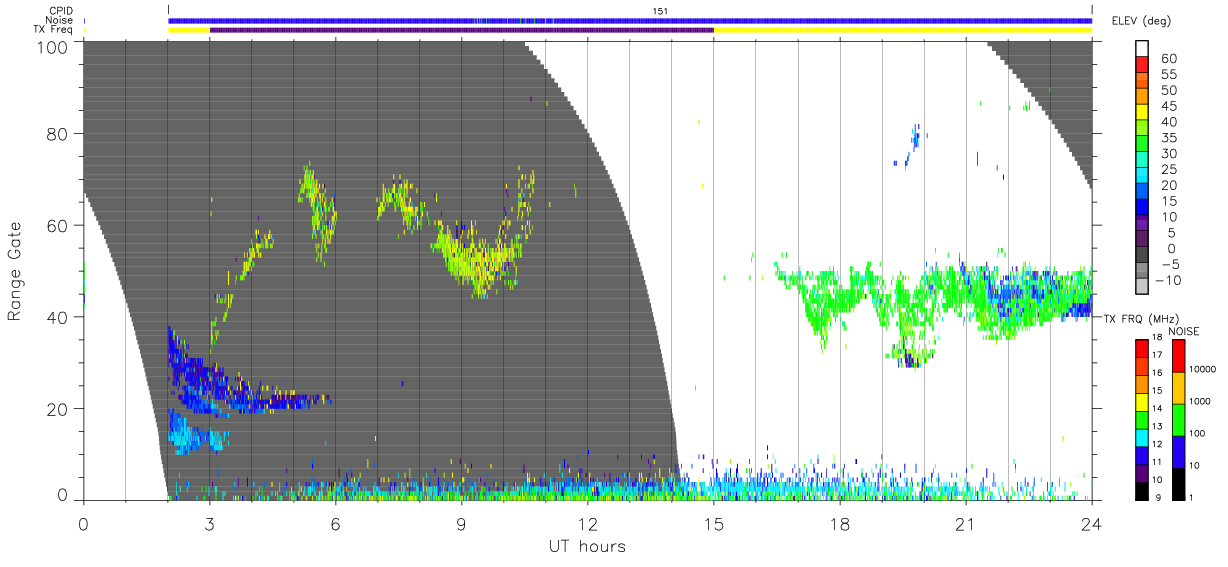Click the 60 label on ELEV colorbar

[x=1170, y=59]
